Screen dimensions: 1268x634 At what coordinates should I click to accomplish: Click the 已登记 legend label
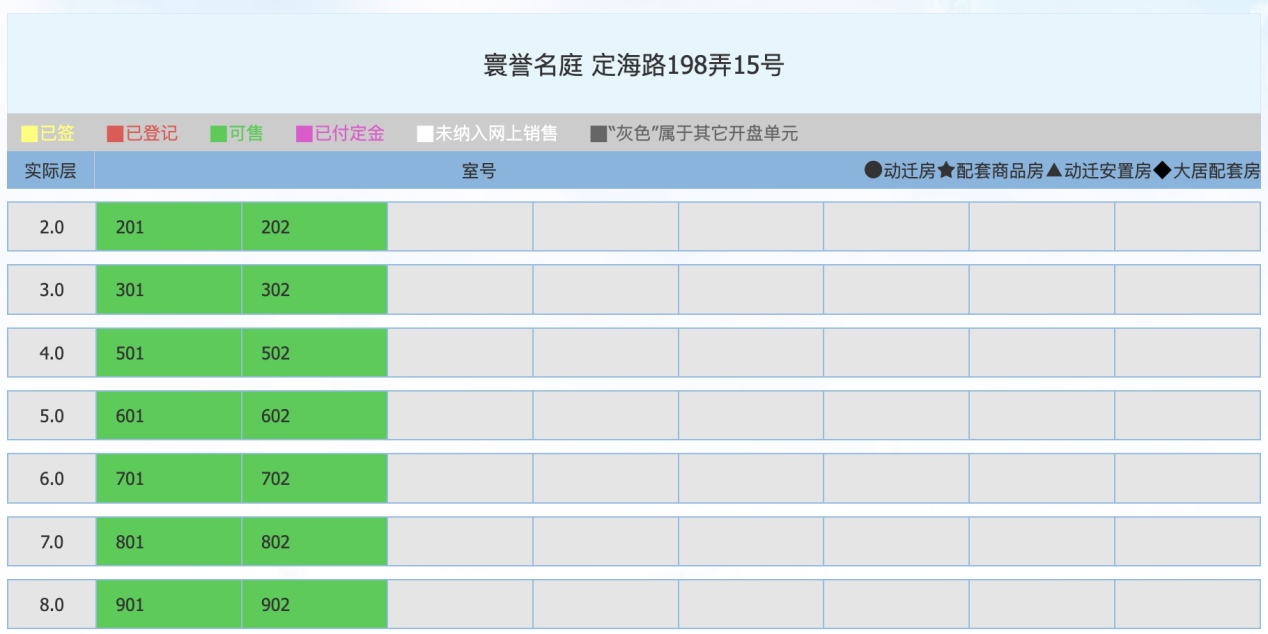[152, 134]
